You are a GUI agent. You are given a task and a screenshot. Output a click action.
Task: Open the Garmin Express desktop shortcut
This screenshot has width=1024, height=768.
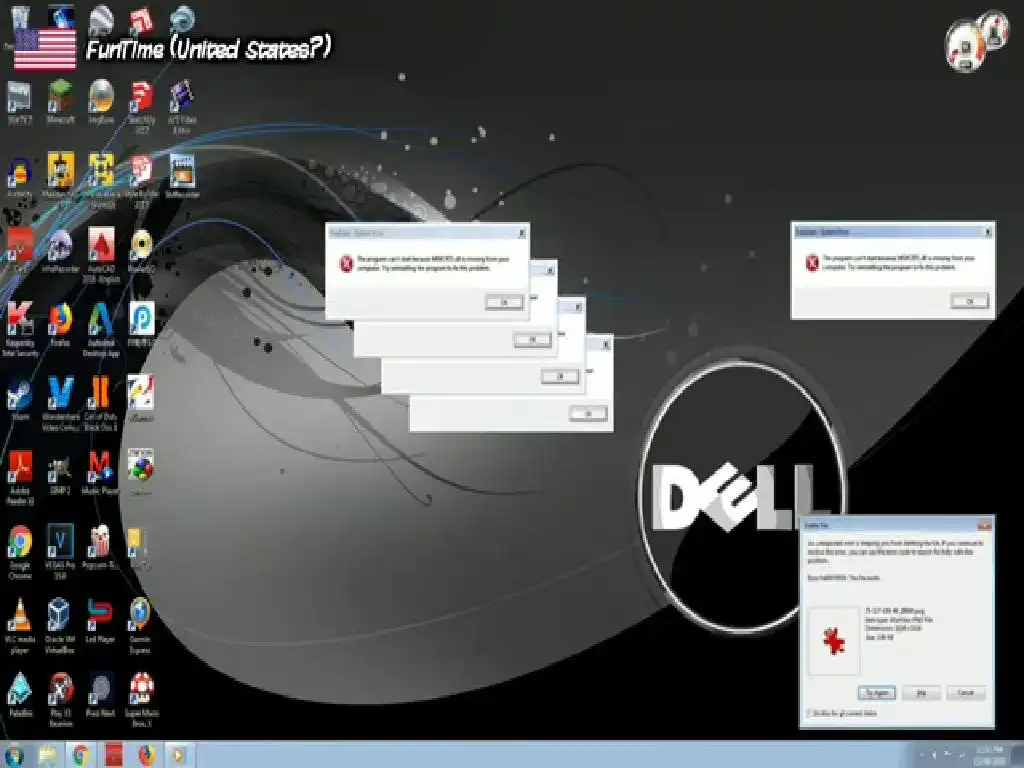click(140, 627)
